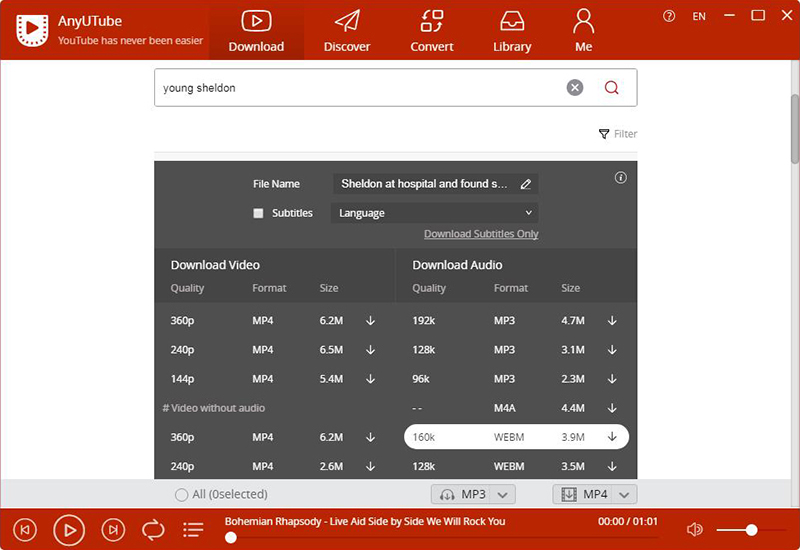Maximize the AnyUTube window
Viewport: 800px width, 550px height.
pyautogui.click(x=758, y=16)
